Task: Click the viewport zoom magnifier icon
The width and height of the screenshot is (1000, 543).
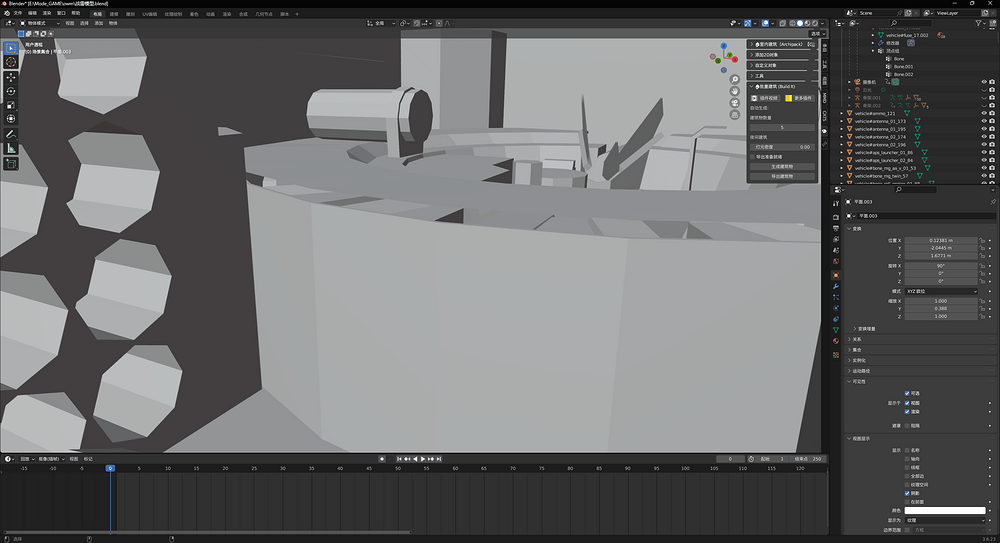Action: tap(735, 79)
